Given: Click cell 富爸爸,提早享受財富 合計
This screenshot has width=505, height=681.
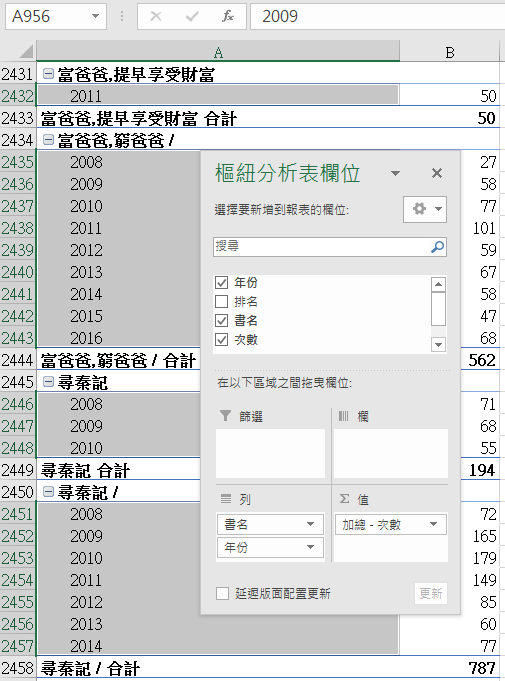Looking at the screenshot, I should pos(218,118).
